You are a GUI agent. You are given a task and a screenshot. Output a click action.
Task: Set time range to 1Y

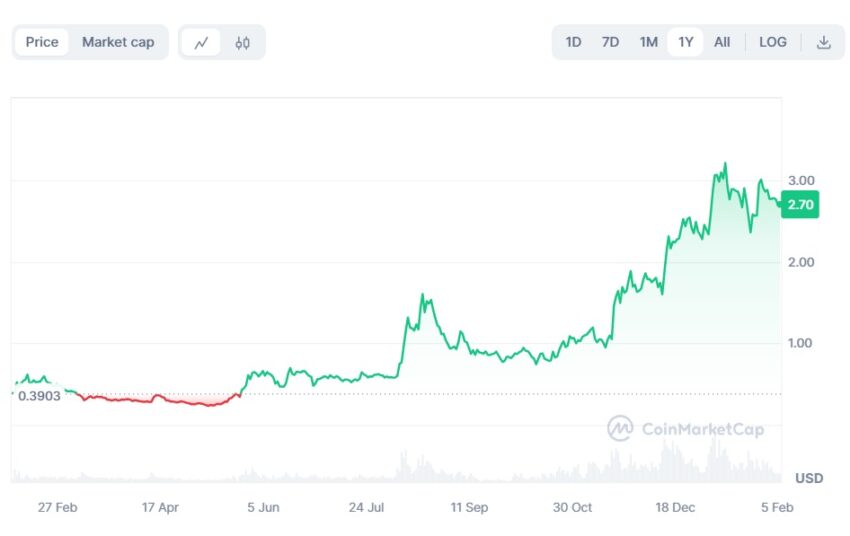click(x=686, y=42)
